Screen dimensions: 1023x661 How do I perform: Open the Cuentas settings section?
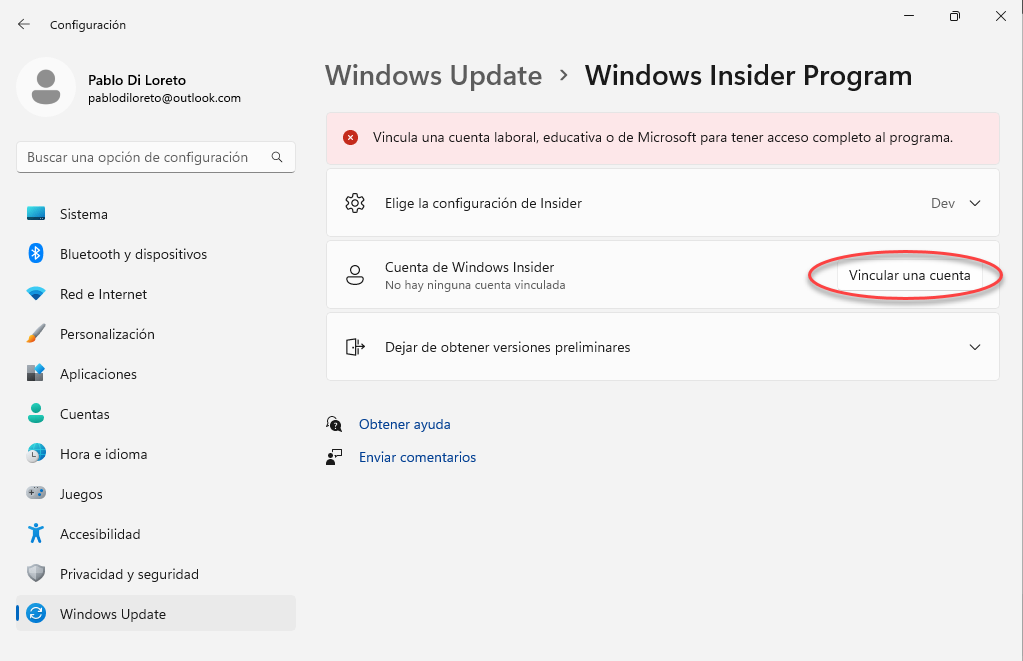(x=84, y=414)
